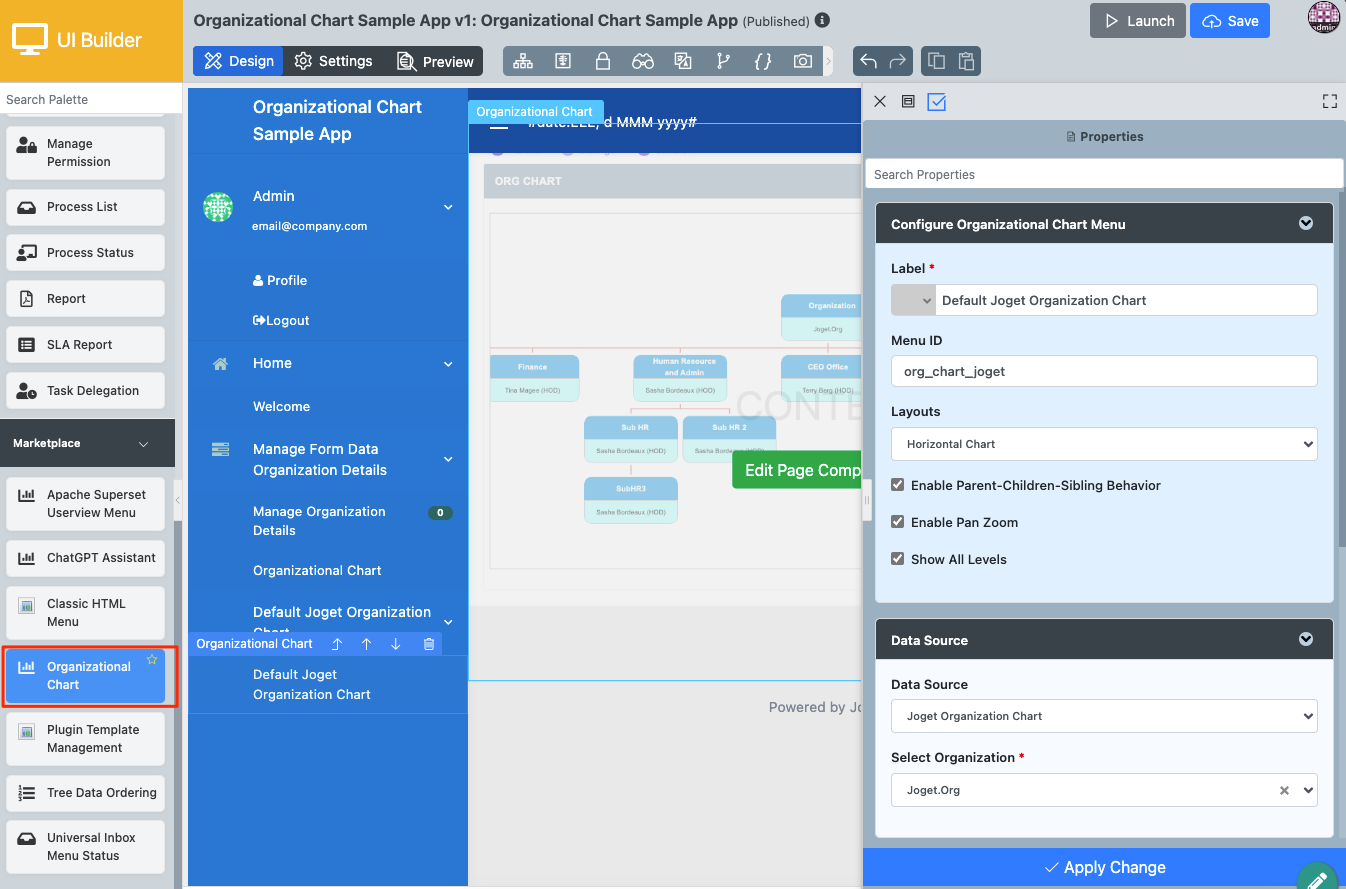The image size is (1346, 889).
Task: Collapse the Marketplace palette section
Action: (x=143, y=443)
